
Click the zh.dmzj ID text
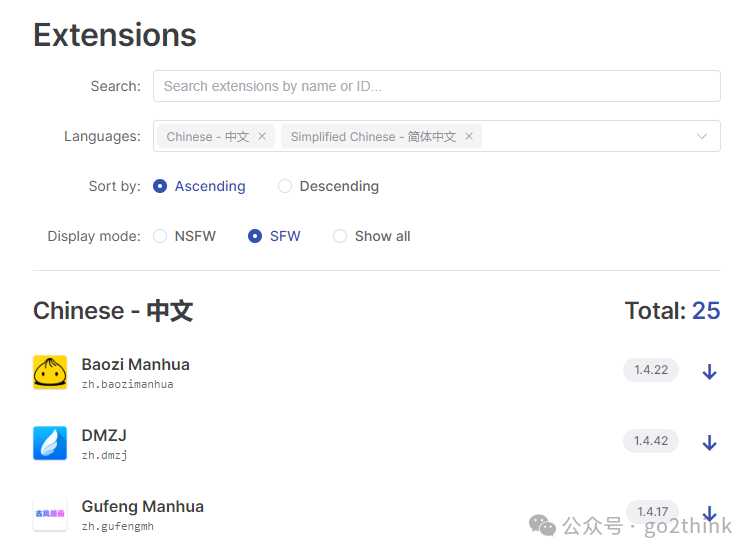click(104, 455)
